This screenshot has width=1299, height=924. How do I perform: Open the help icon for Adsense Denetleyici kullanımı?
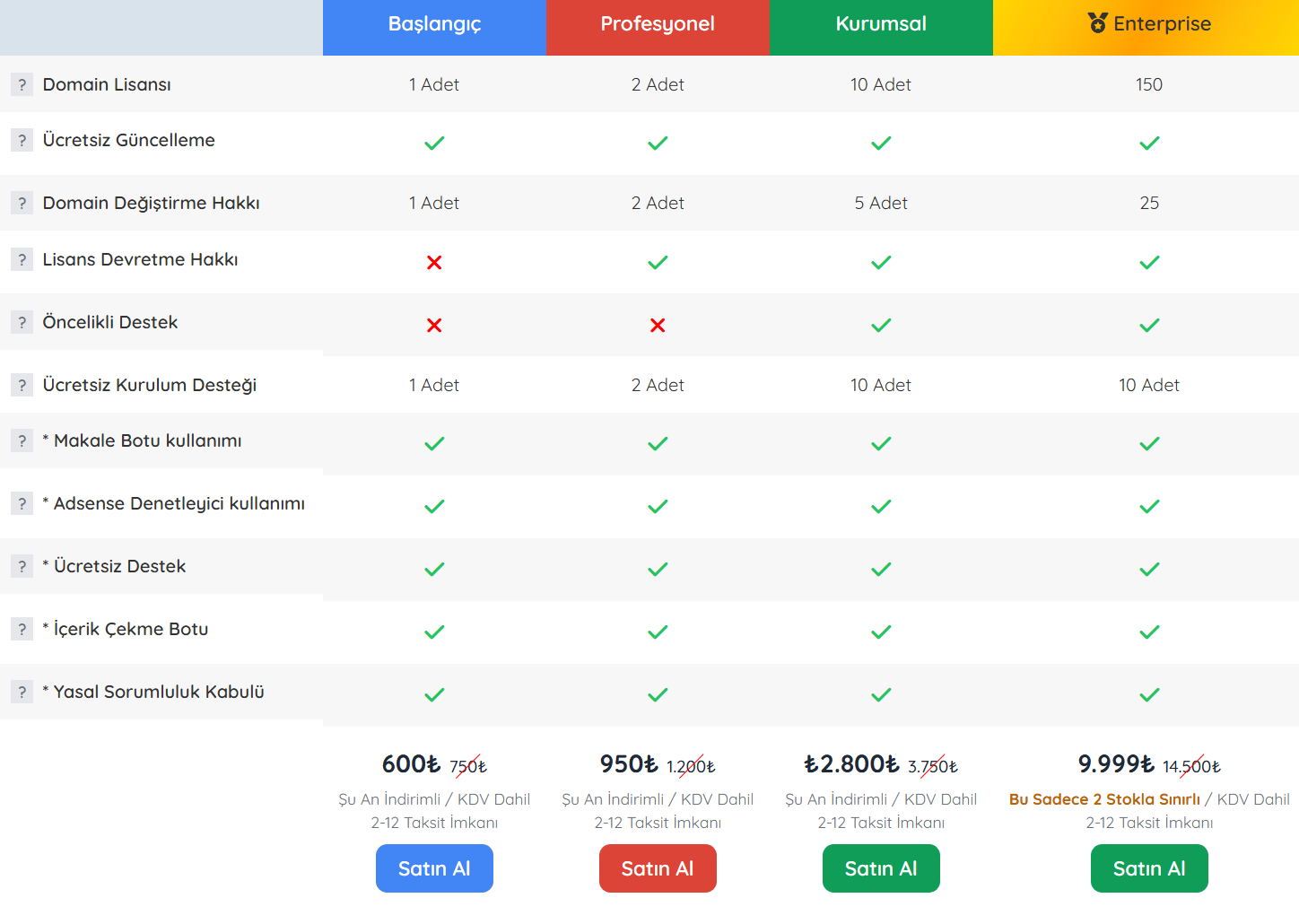22,503
